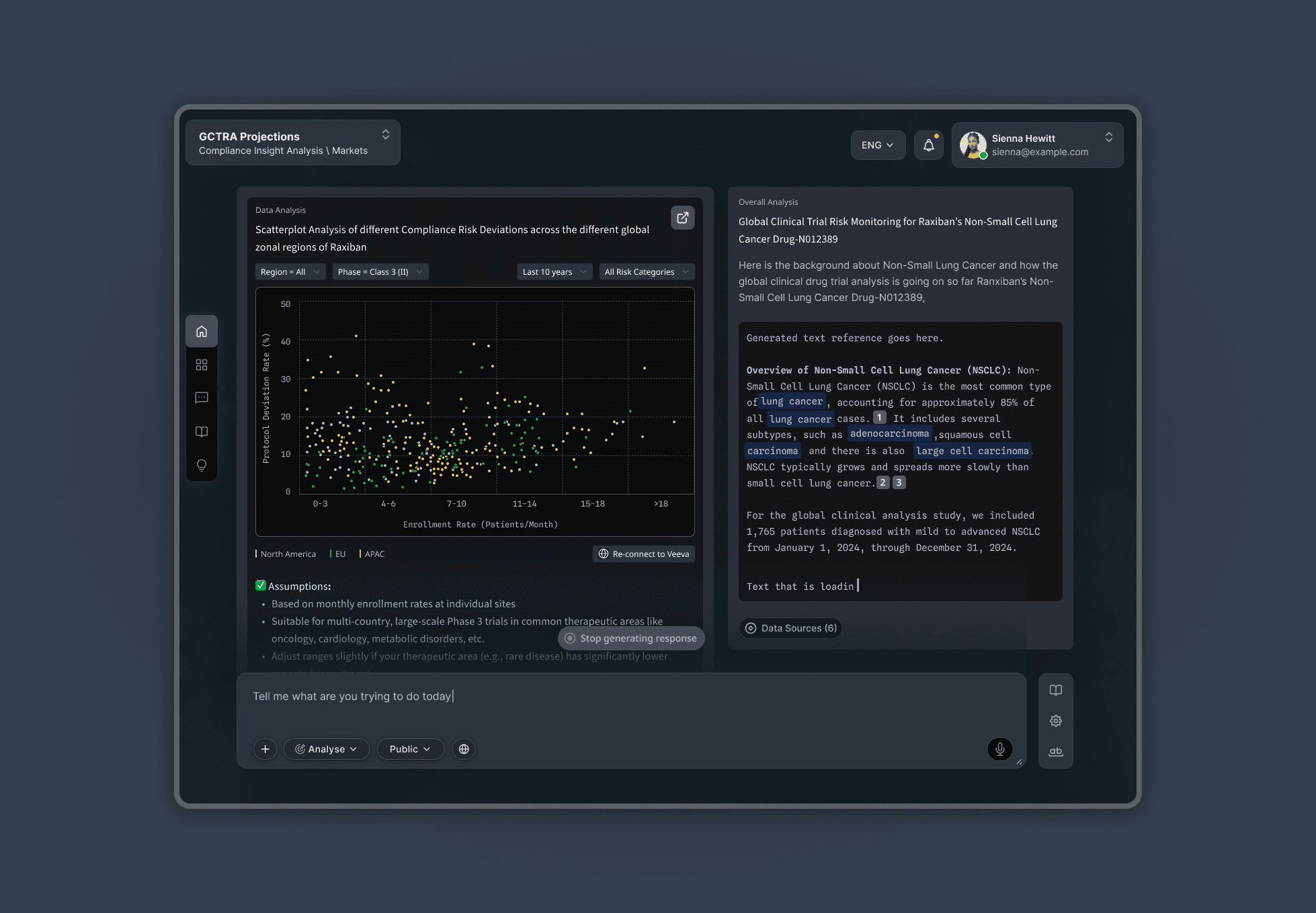The height and width of the screenshot is (913, 1316).
Task: Toggle EU legend series
Action: [x=338, y=554]
